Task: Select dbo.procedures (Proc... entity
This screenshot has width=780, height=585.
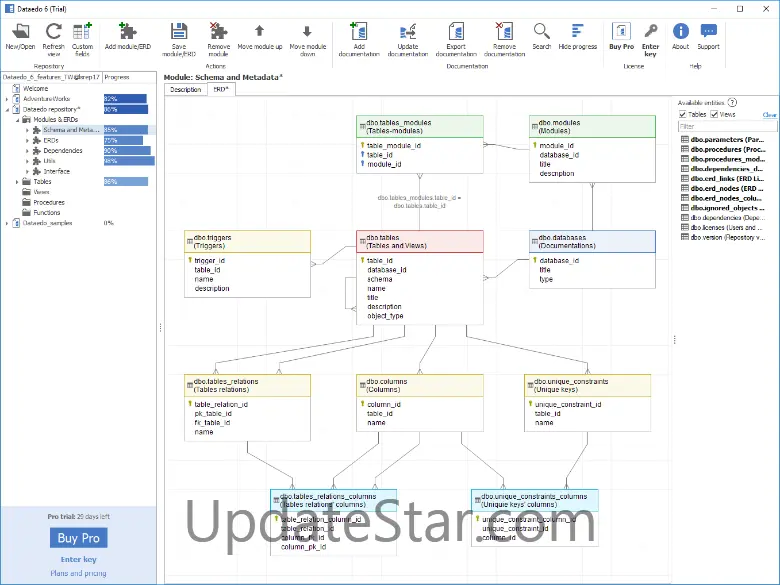Action: click(722, 149)
